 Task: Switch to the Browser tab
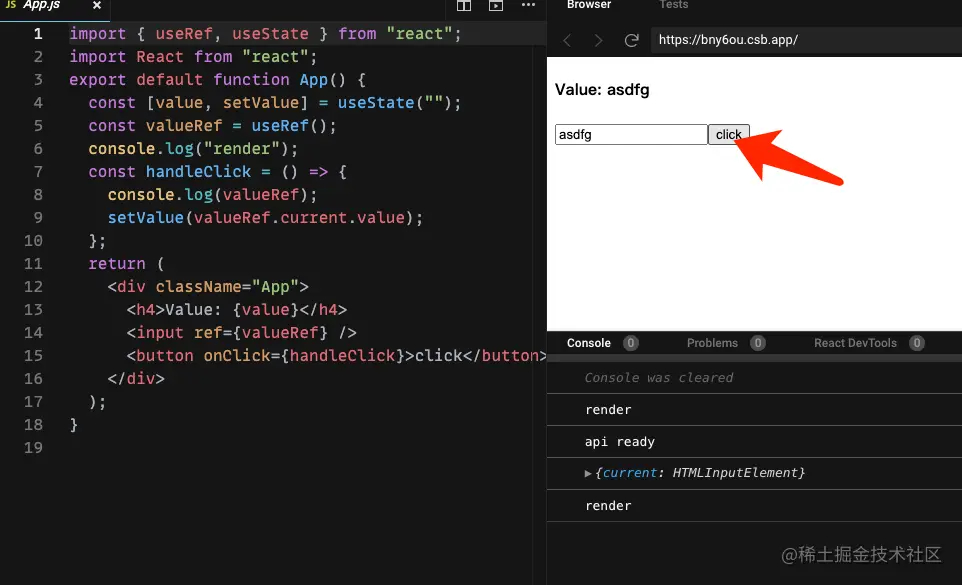pyautogui.click(x=588, y=5)
